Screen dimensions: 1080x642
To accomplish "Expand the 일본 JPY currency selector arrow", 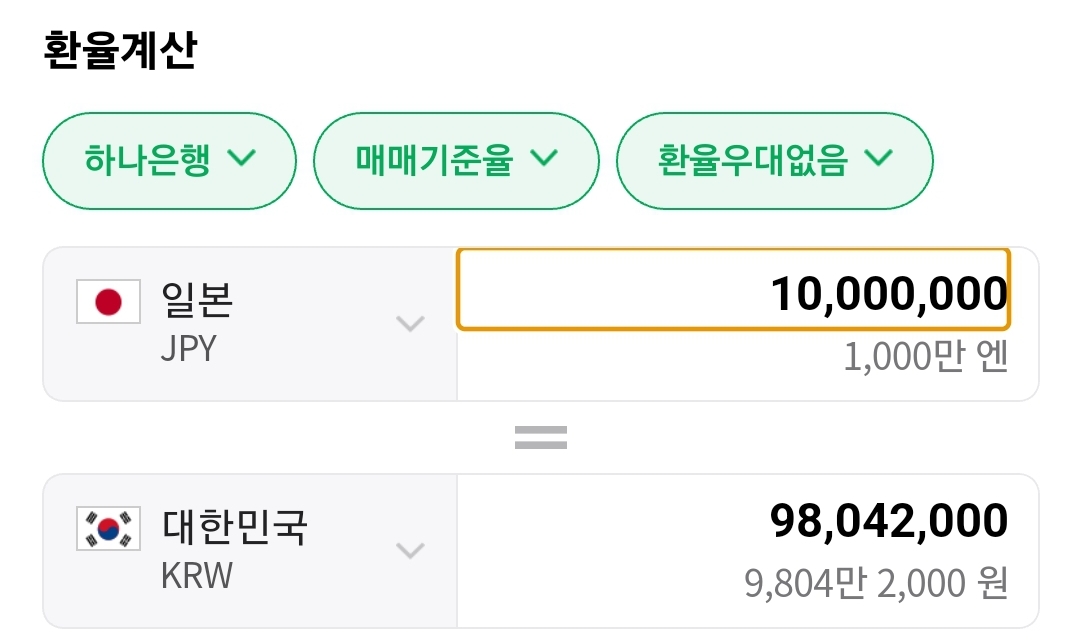I will (411, 323).
